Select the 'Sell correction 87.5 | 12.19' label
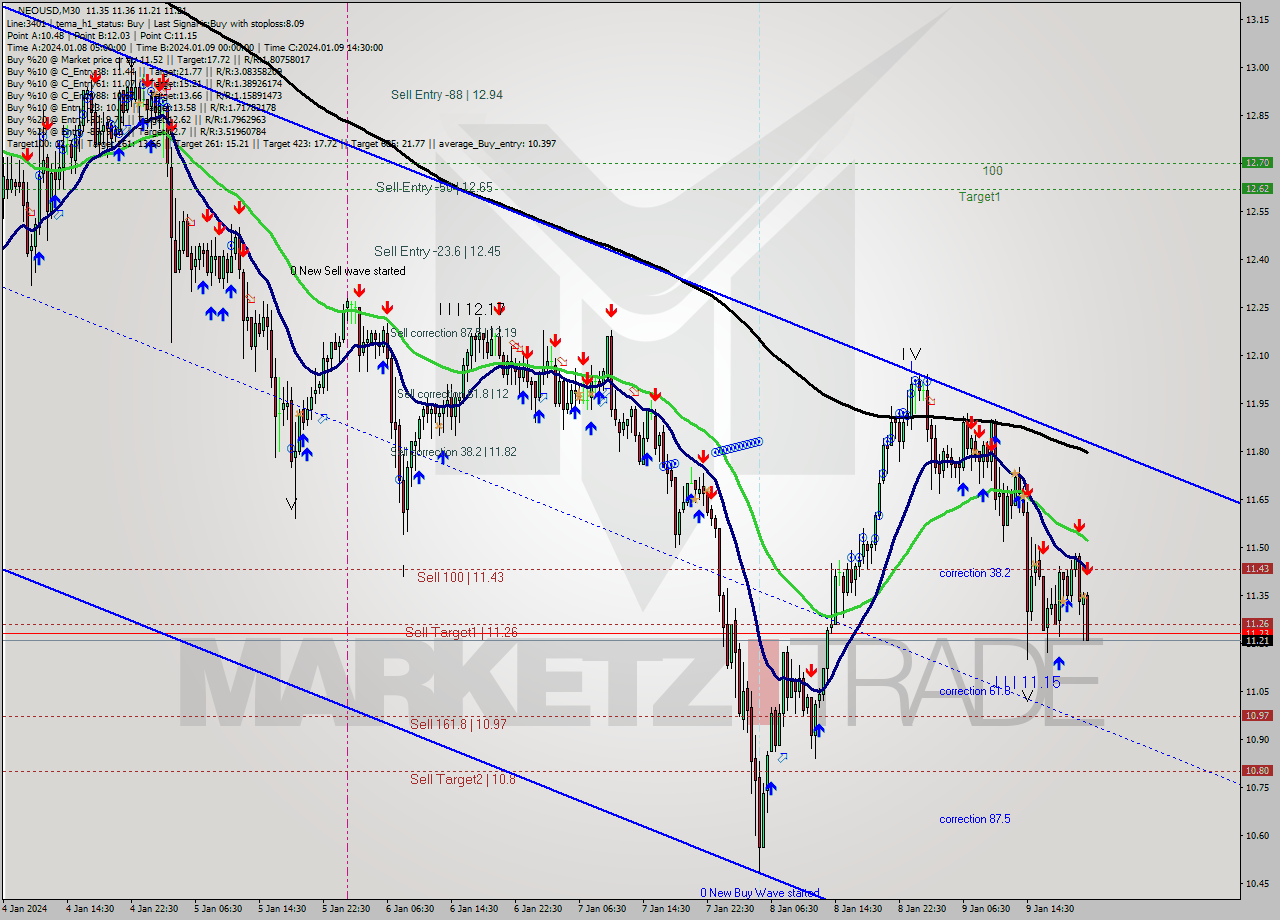This screenshot has height=920, width=1280. (453, 332)
